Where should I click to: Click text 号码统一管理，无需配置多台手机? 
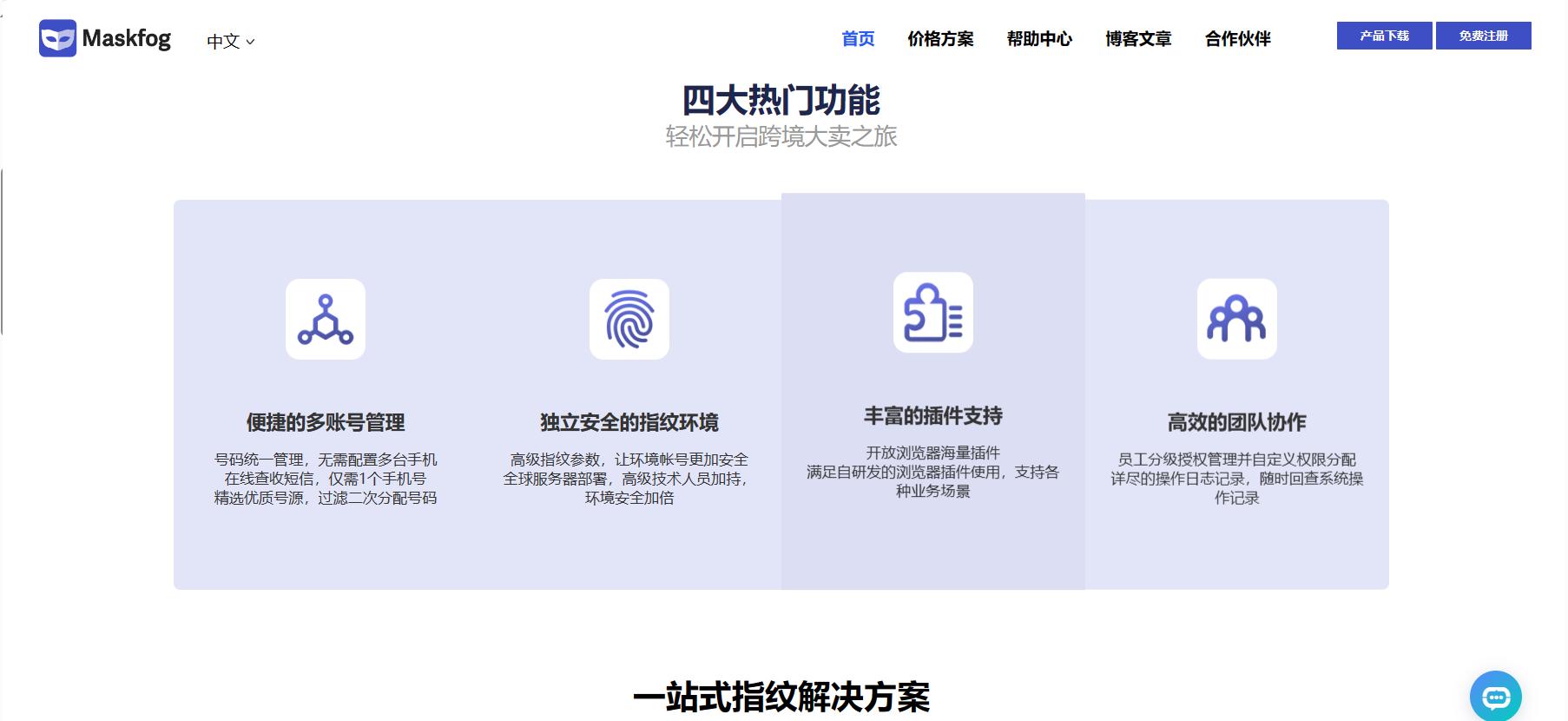click(326, 460)
